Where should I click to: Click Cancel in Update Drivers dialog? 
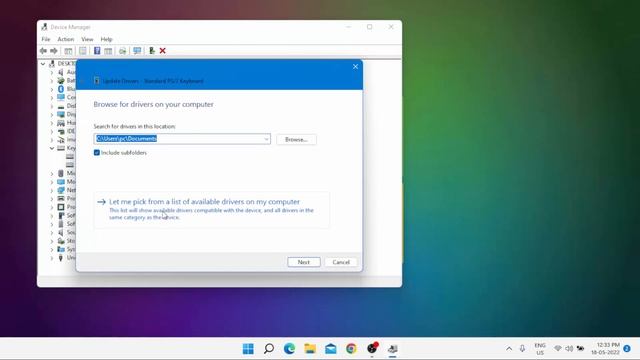click(341, 262)
